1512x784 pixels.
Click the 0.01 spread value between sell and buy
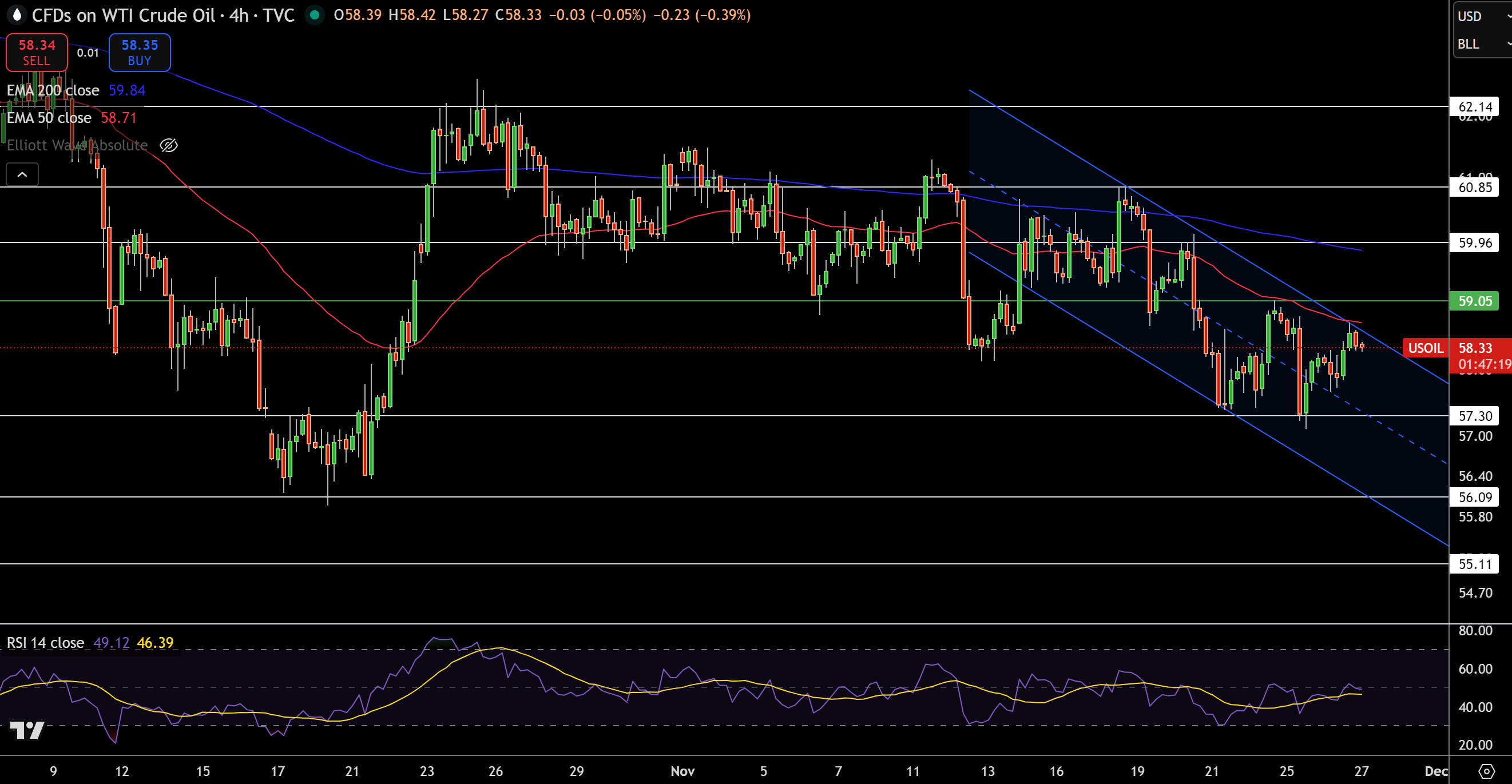click(88, 51)
